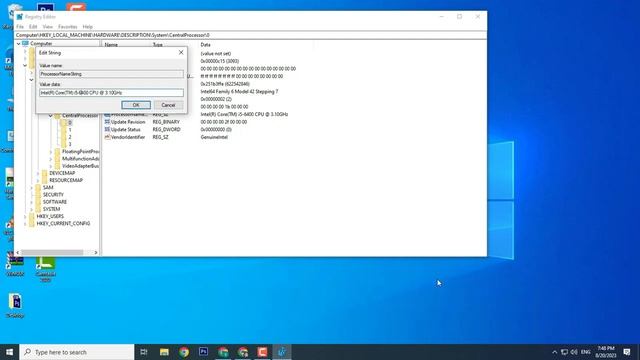Cancel the Edit String dialog
The width and height of the screenshot is (640, 360).
pos(168,105)
